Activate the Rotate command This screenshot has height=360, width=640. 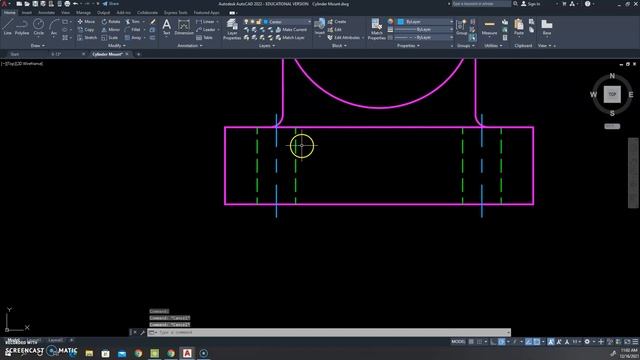pyautogui.click(x=111, y=21)
